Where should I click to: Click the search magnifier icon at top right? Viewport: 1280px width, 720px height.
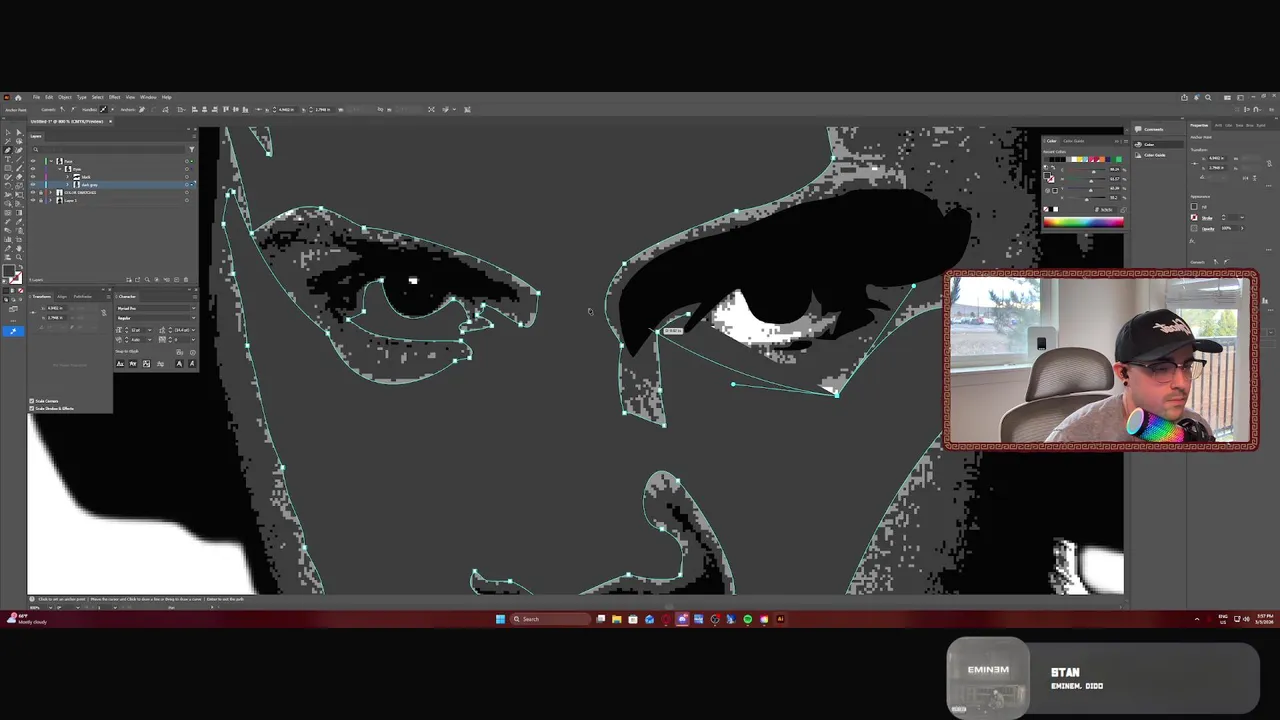(x=1208, y=97)
